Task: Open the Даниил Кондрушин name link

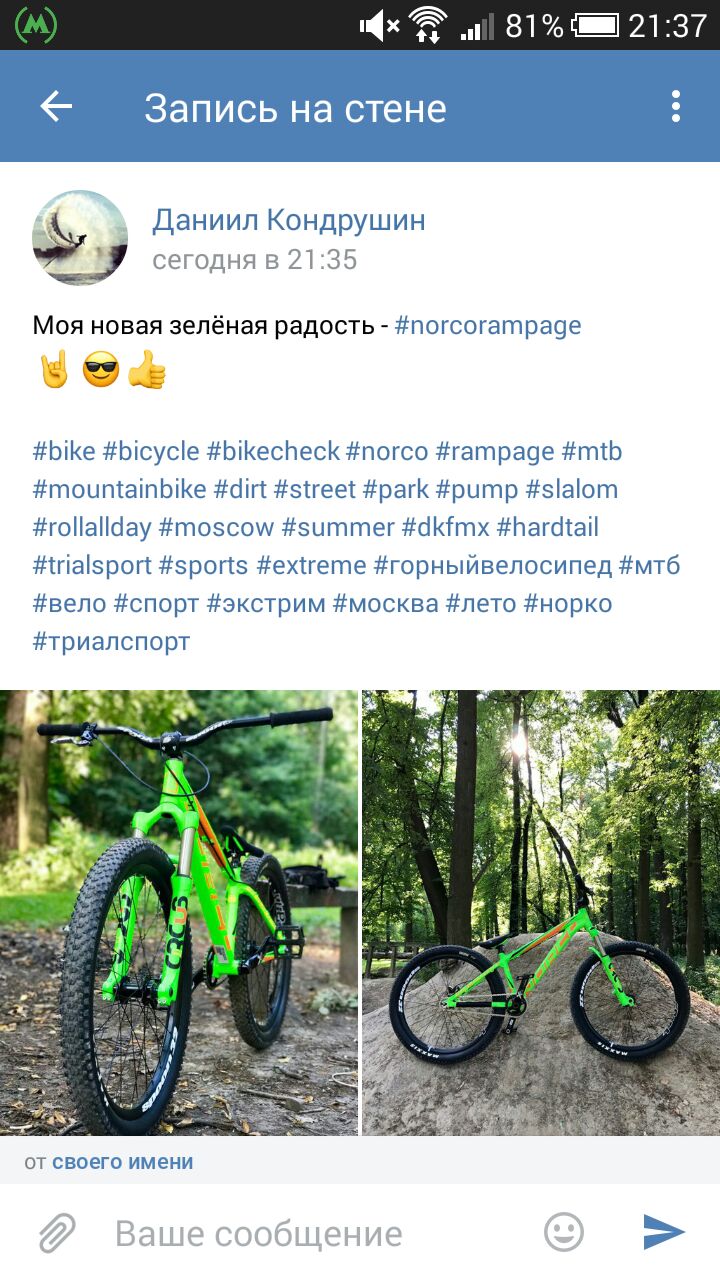Action: (x=289, y=220)
